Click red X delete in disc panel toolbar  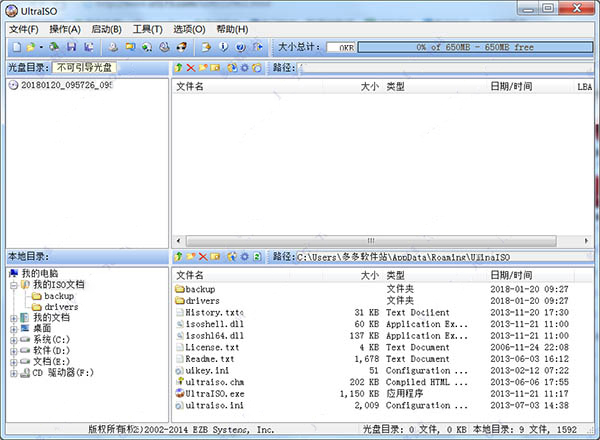(x=191, y=68)
